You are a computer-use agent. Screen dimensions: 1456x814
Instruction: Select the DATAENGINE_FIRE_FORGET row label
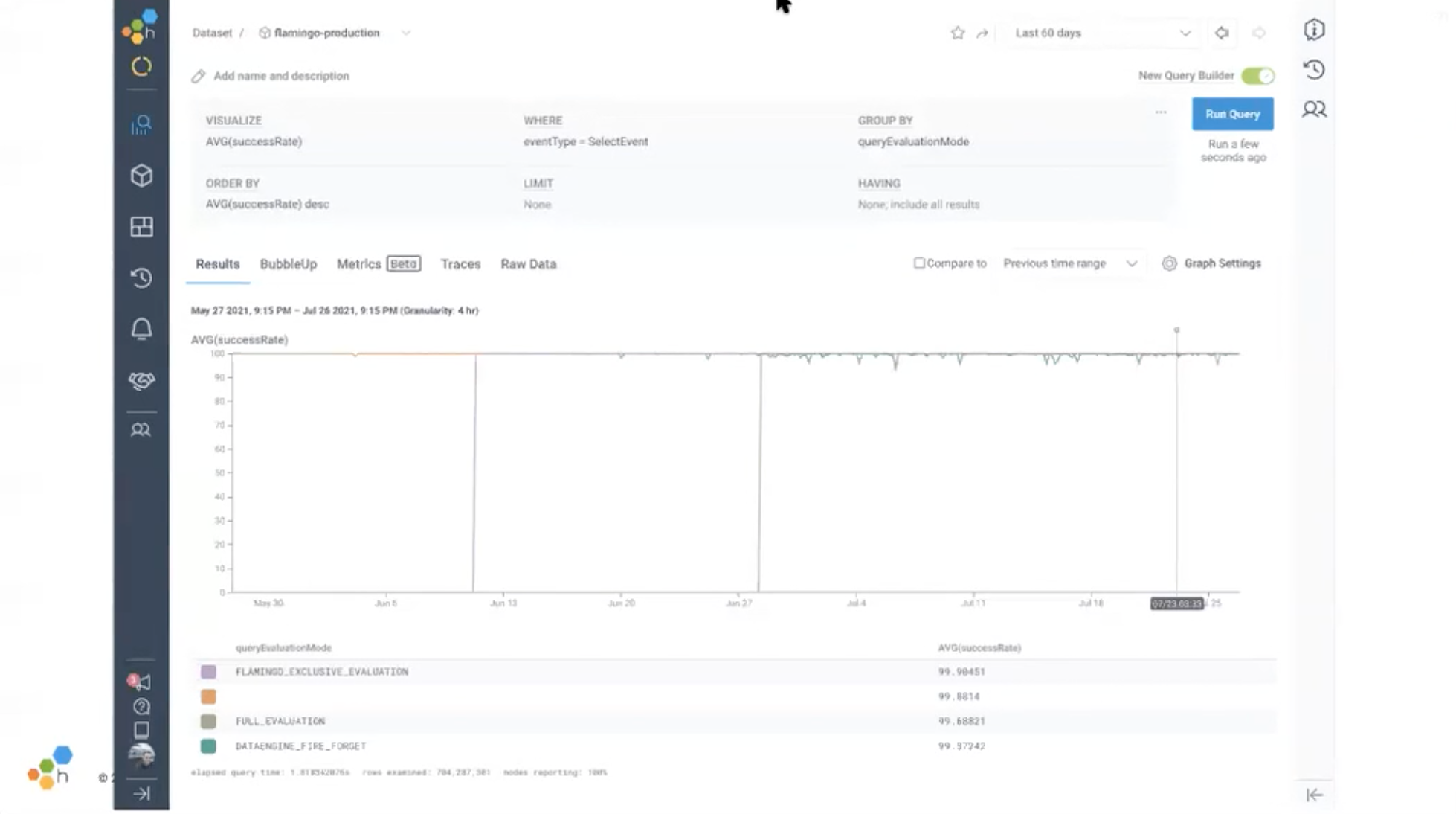300,746
